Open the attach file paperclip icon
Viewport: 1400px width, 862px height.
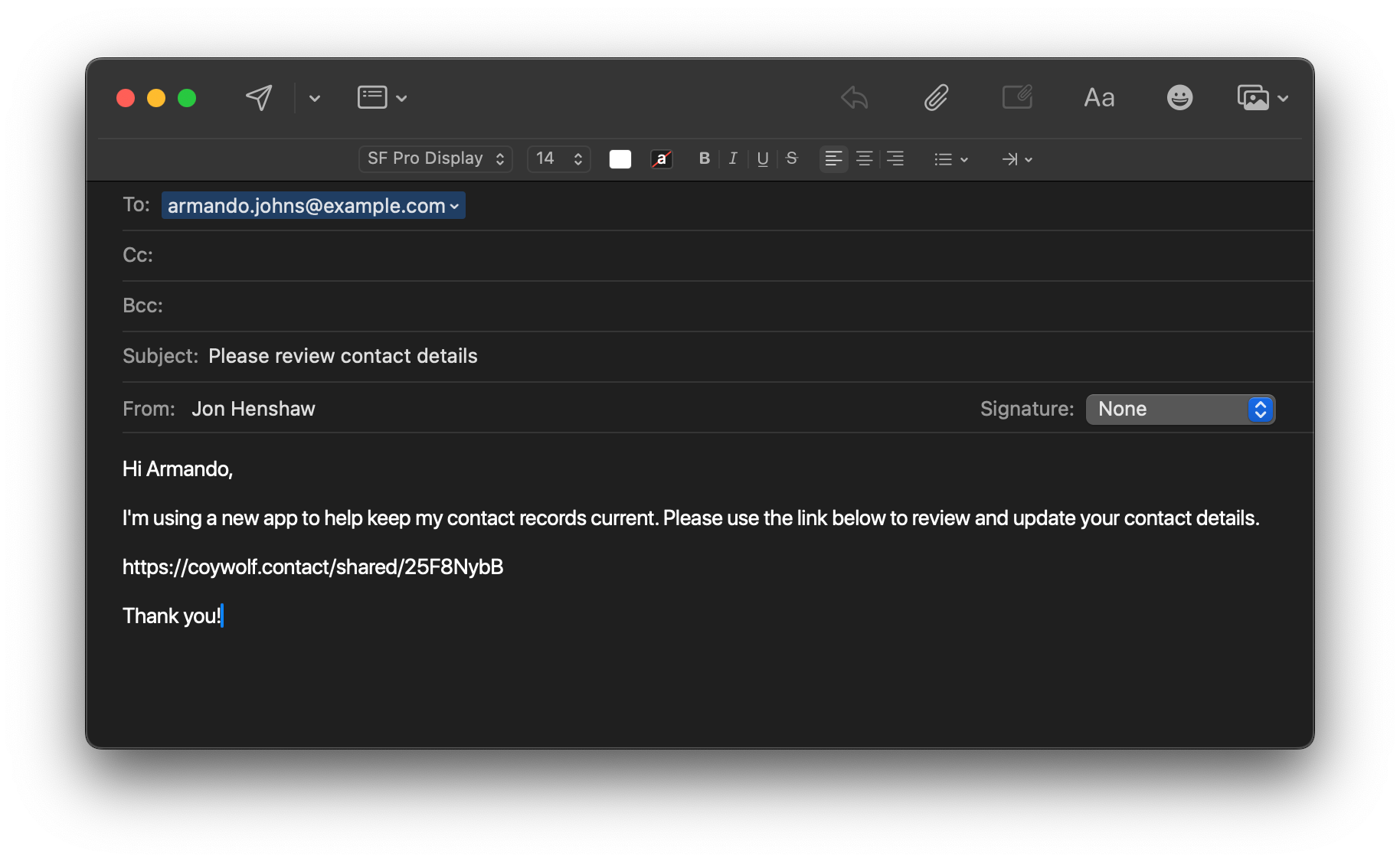tap(935, 97)
